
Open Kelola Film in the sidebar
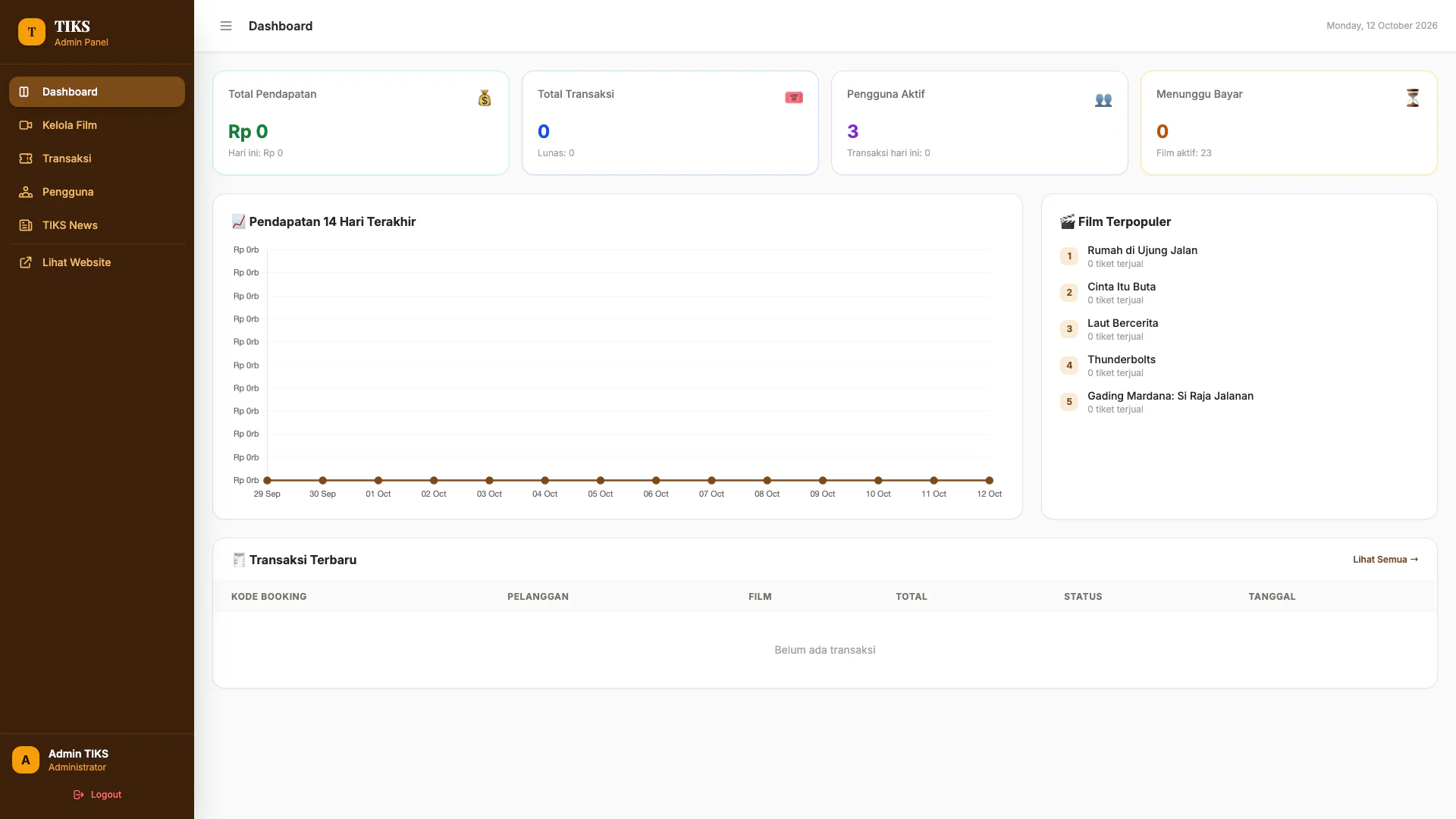(x=97, y=125)
